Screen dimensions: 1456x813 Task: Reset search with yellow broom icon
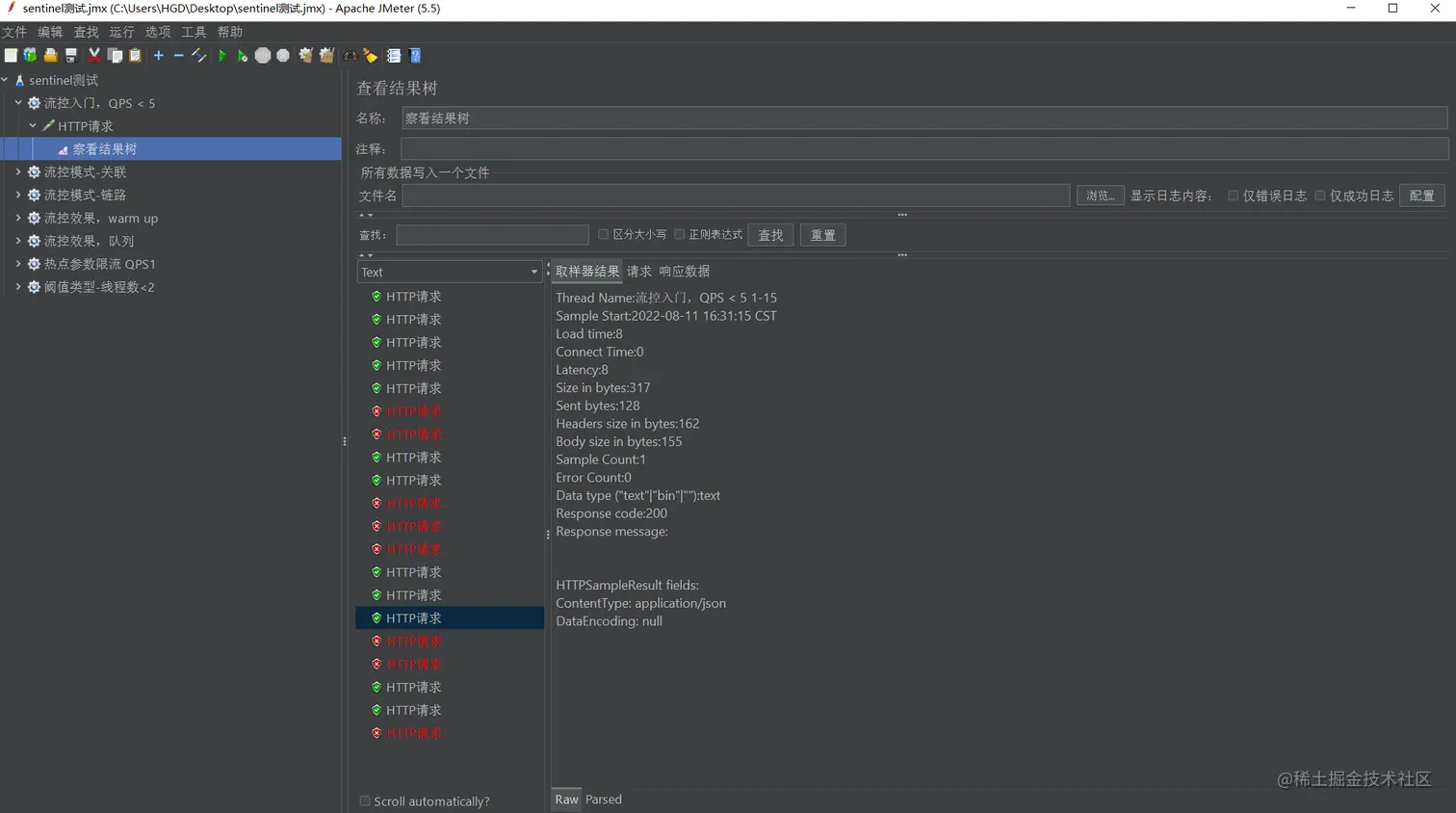click(371, 56)
